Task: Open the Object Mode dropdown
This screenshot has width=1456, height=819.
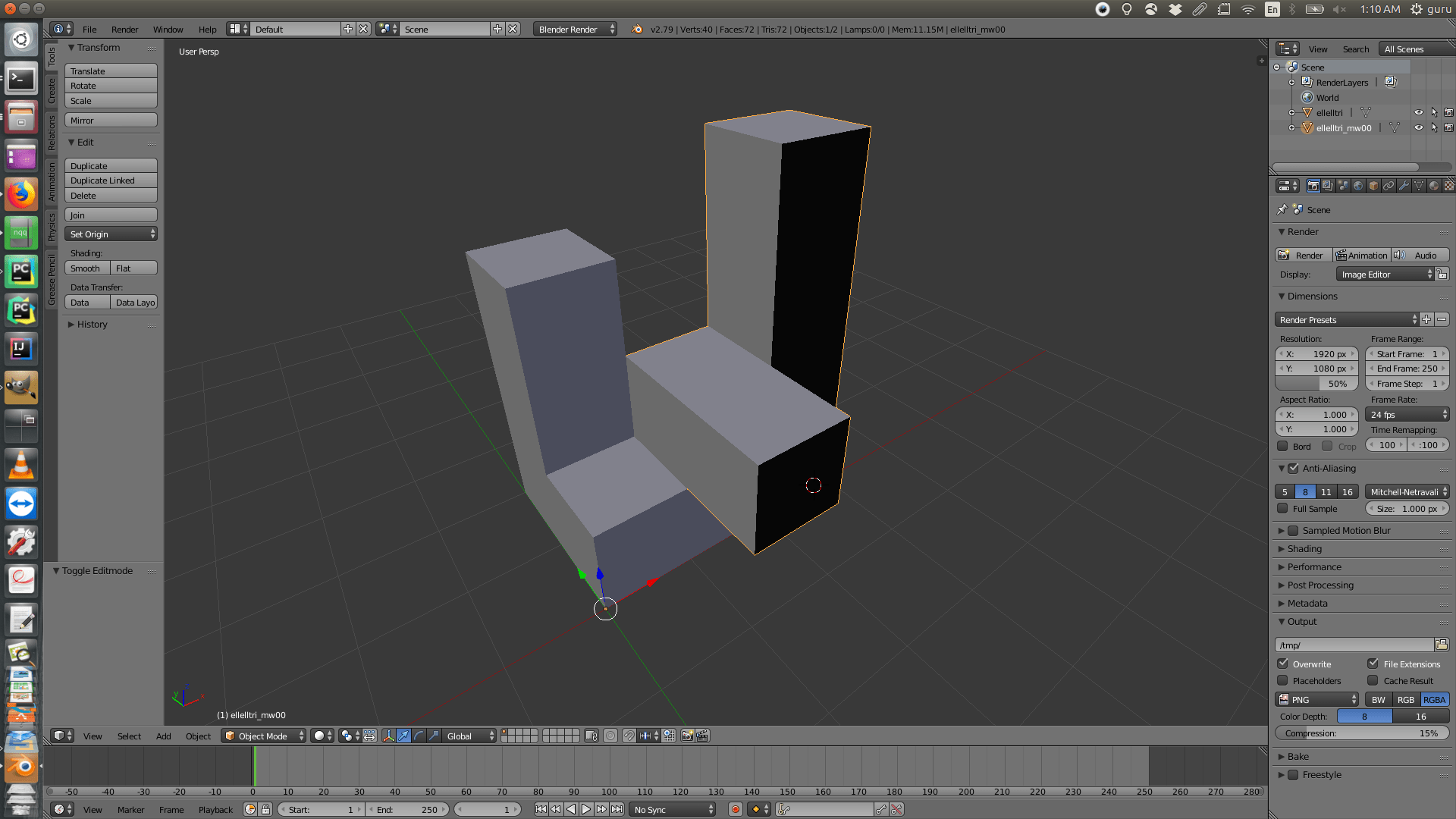Action: point(264,736)
